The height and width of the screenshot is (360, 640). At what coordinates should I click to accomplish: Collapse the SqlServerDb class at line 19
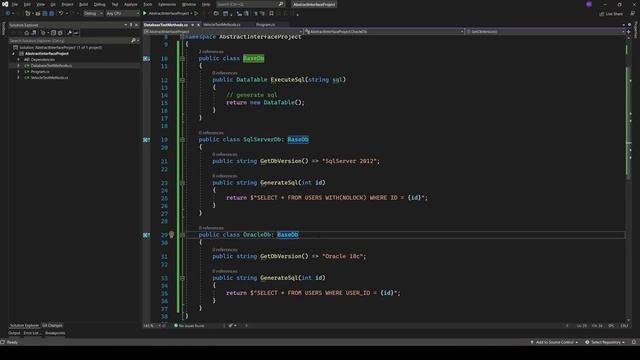tap(182, 140)
